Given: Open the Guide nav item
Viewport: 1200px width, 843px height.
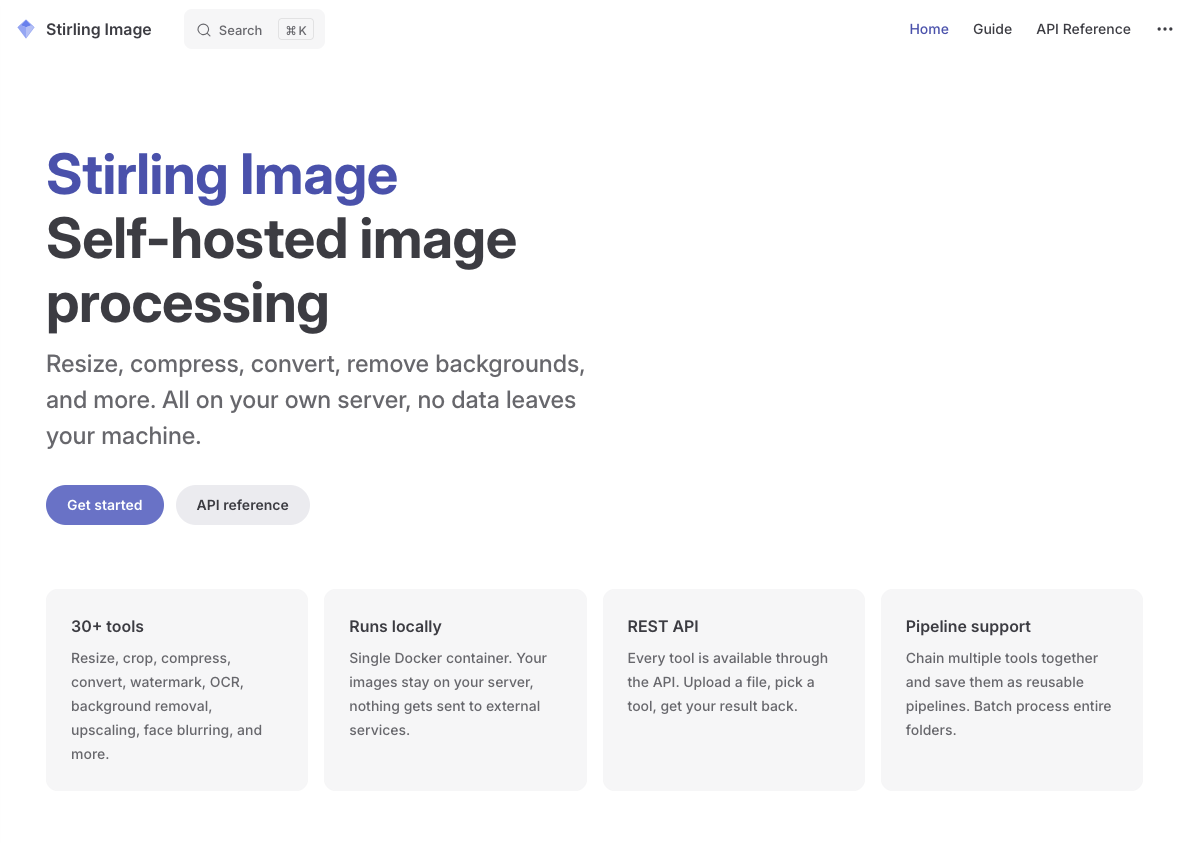Looking at the screenshot, I should 992,29.
